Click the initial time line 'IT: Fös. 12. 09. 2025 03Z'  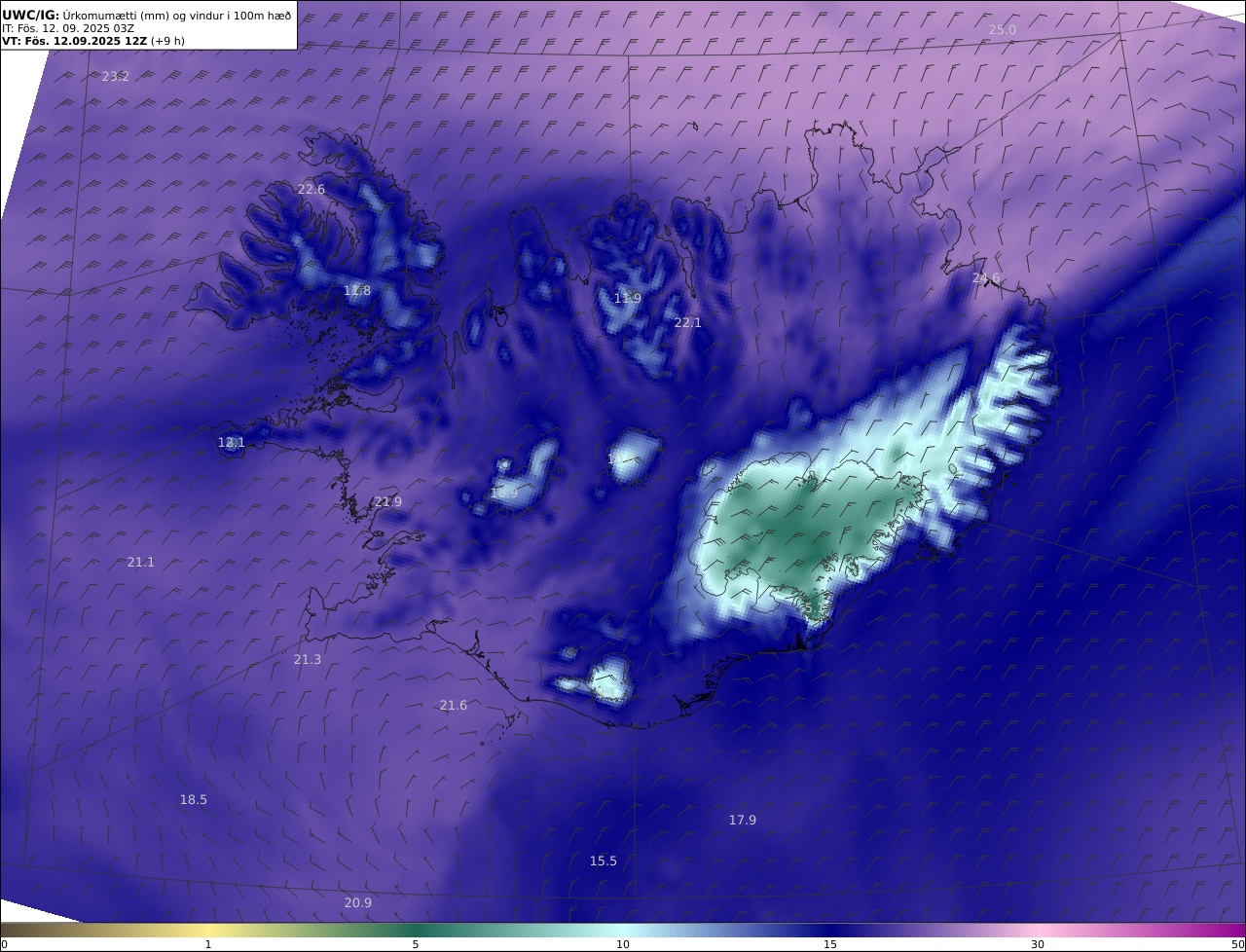[68, 28]
